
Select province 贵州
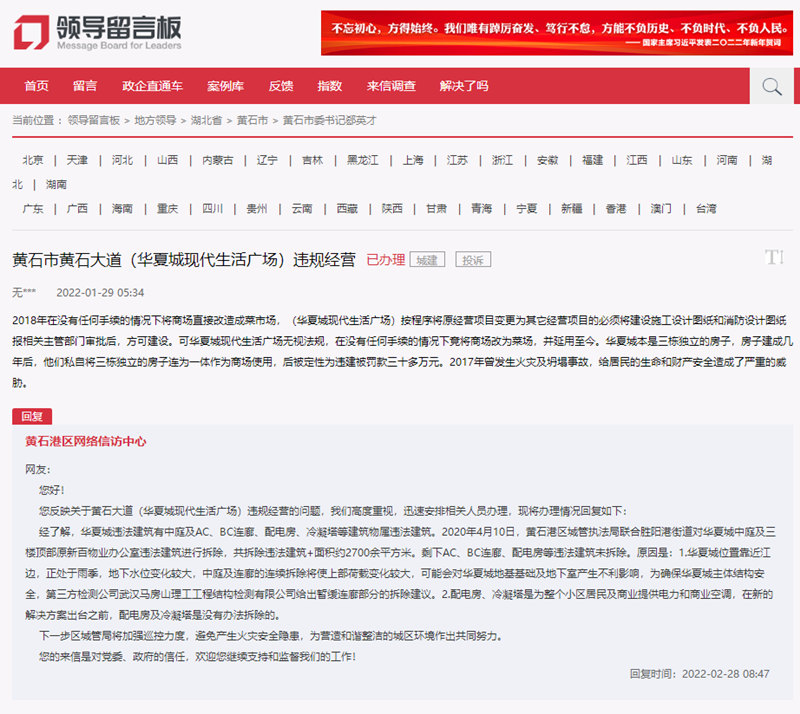tap(257, 209)
